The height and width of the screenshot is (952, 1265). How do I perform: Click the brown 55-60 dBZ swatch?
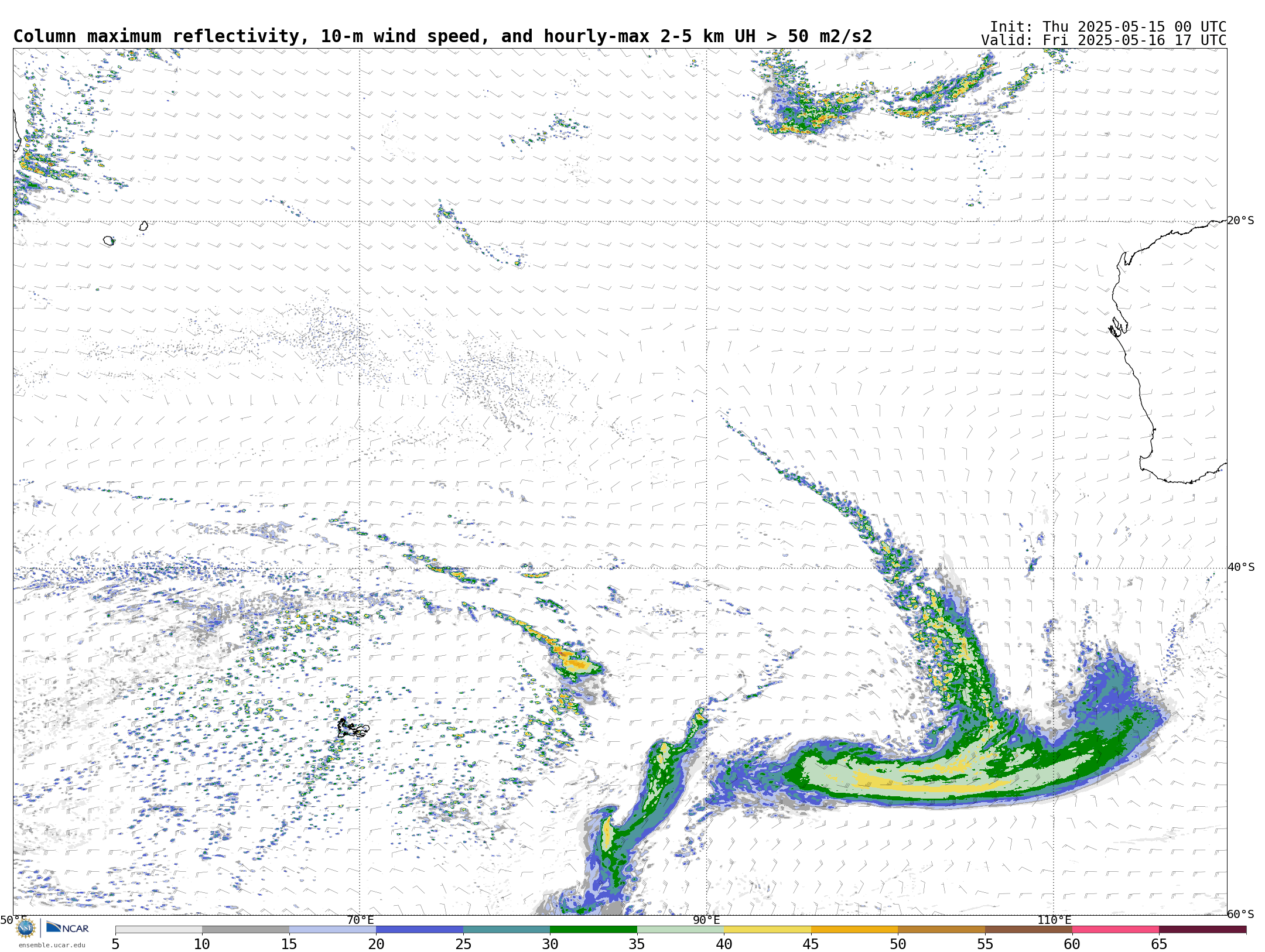(x=1028, y=929)
